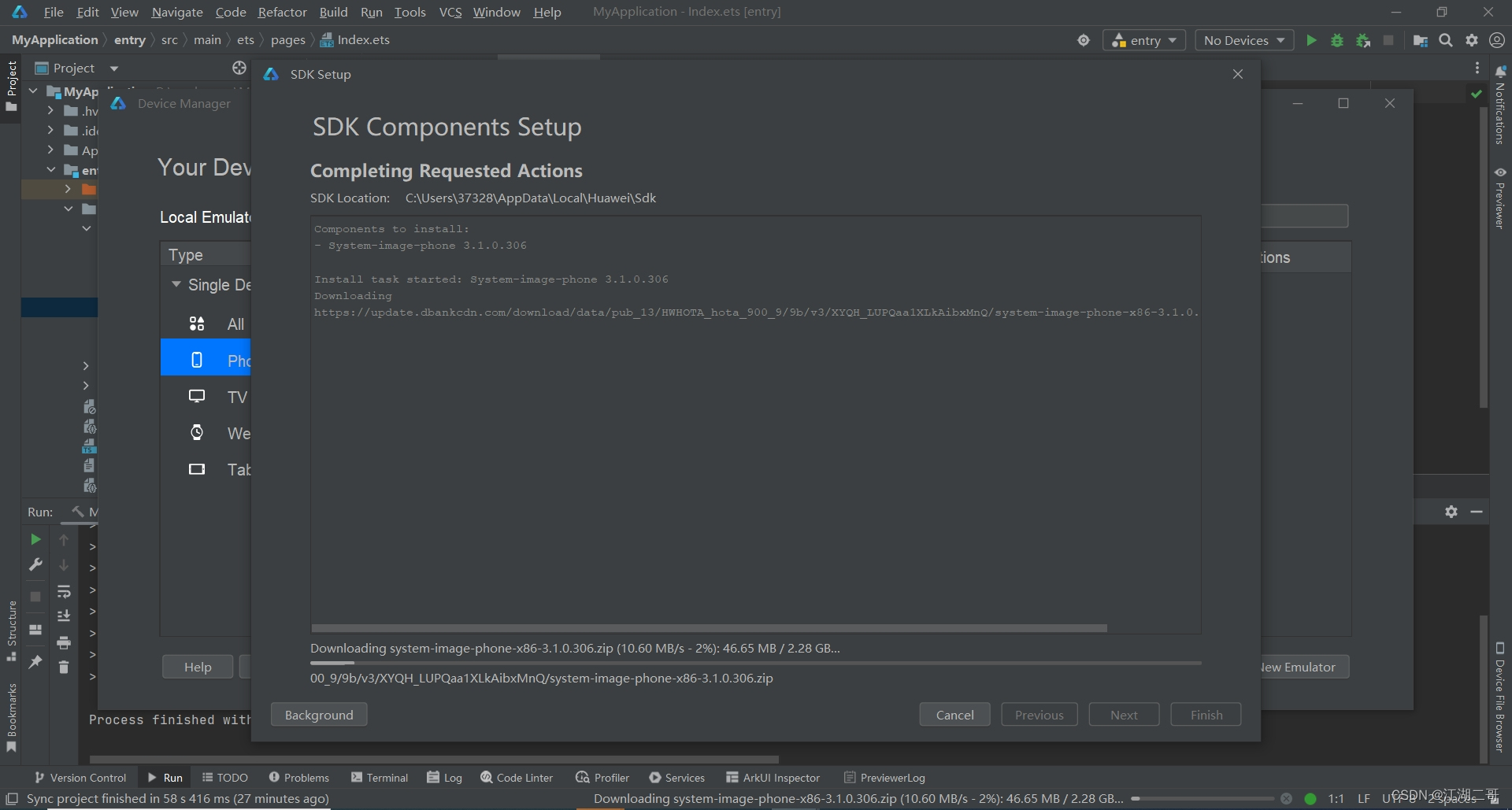The height and width of the screenshot is (810, 1512).
Task: Select TV device type in Device Manager
Action: point(206,397)
